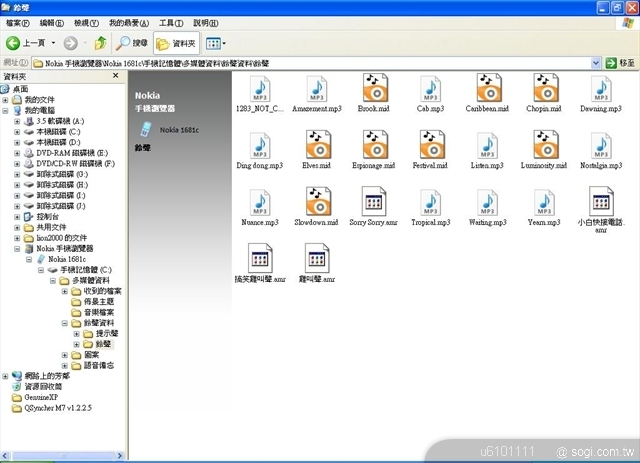Click the folder pane horizontal scrollbar
Screen dimensions: 640x463
tap(63, 455)
